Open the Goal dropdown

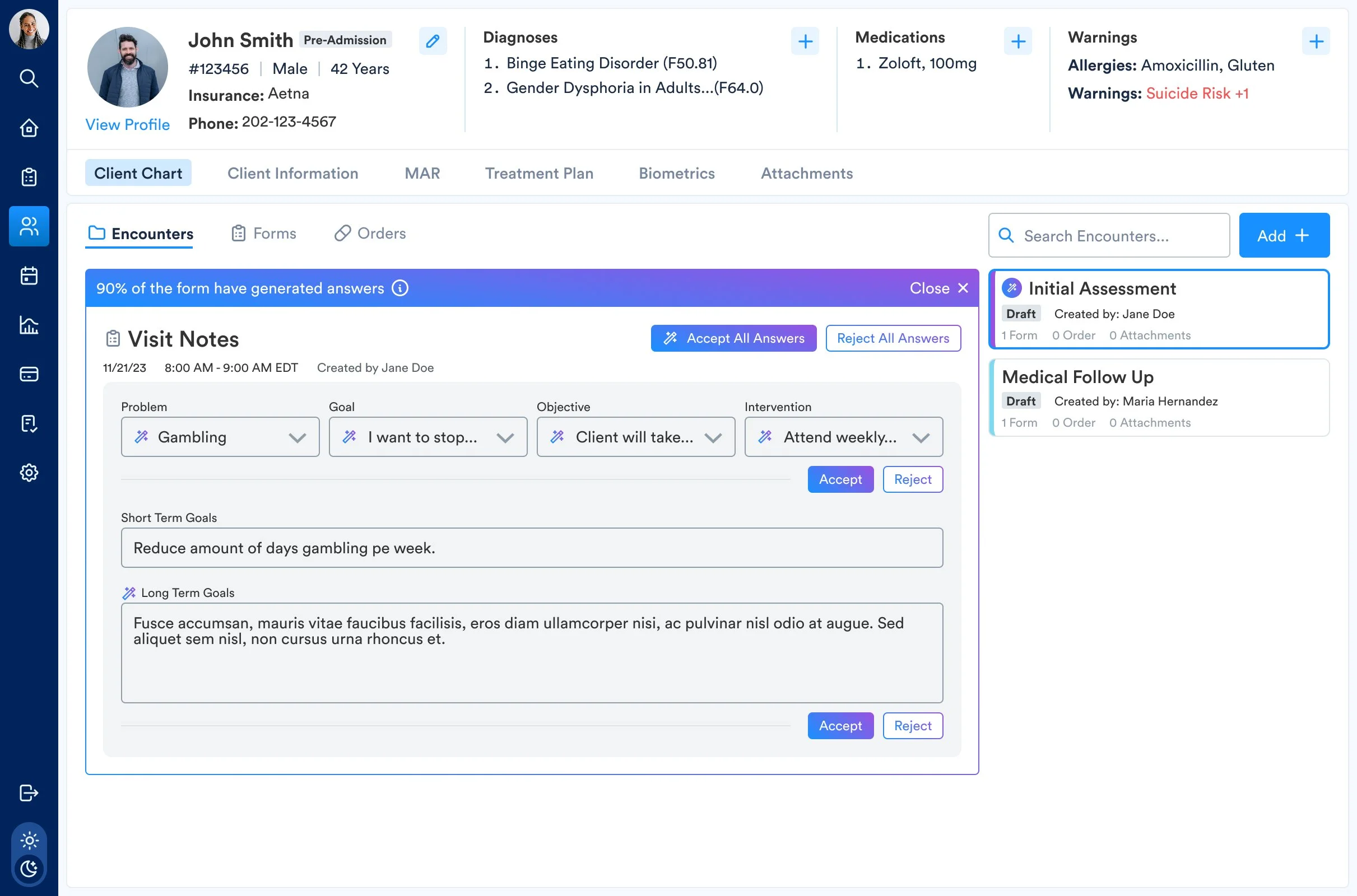[427, 437]
